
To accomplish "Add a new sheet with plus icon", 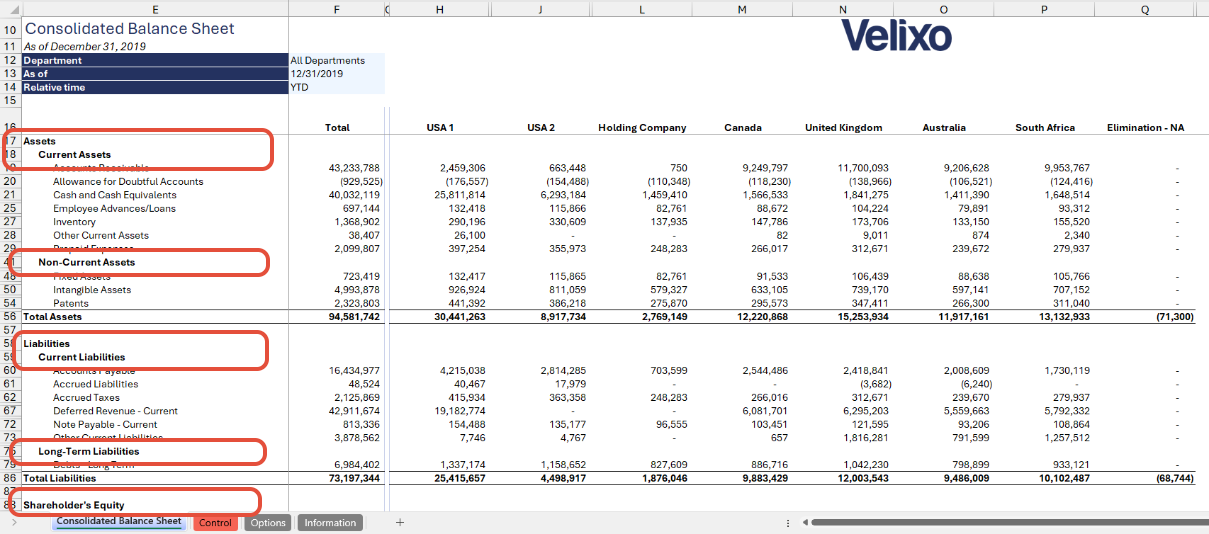I will pos(399,522).
